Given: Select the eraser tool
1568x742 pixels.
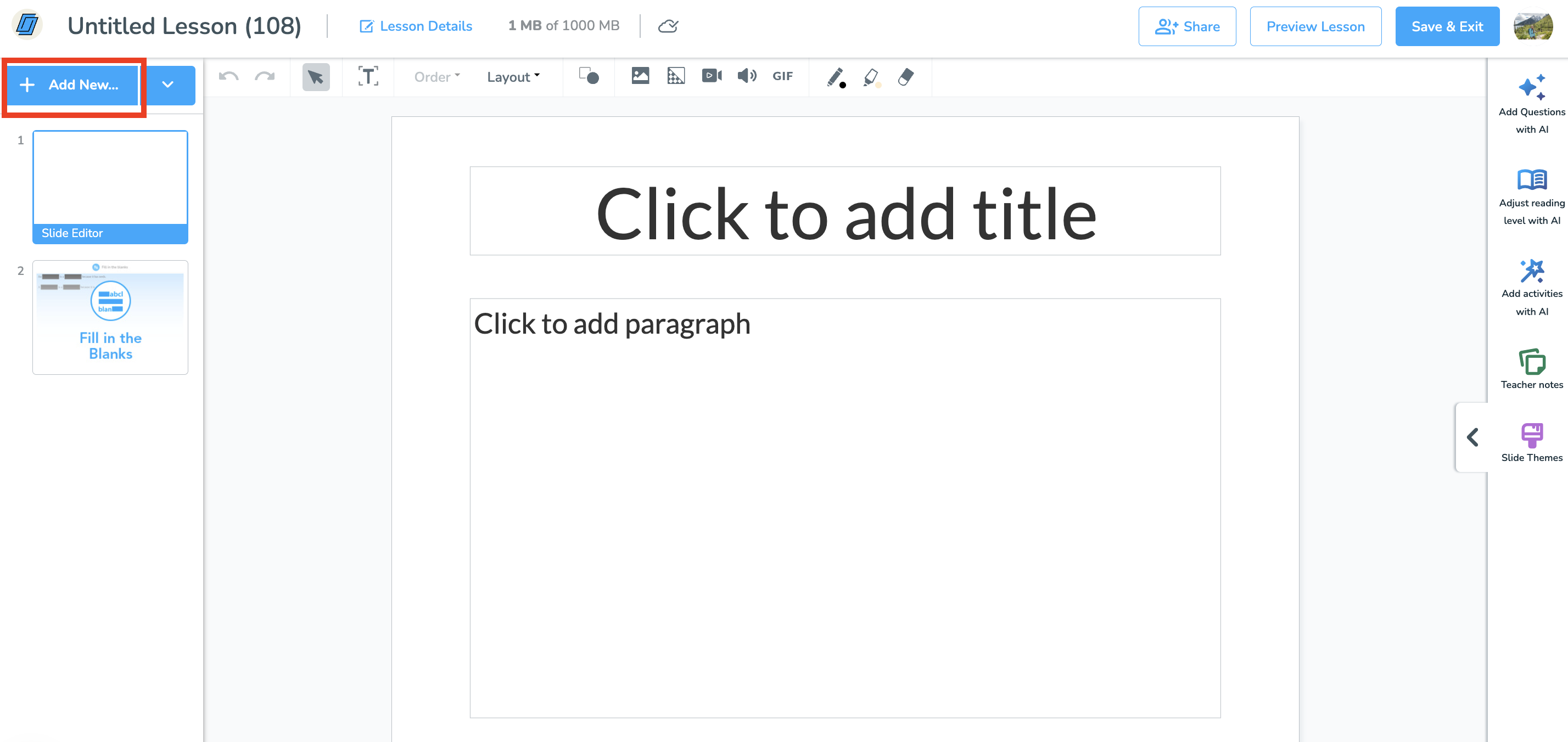Looking at the screenshot, I should (x=906, y=77).
